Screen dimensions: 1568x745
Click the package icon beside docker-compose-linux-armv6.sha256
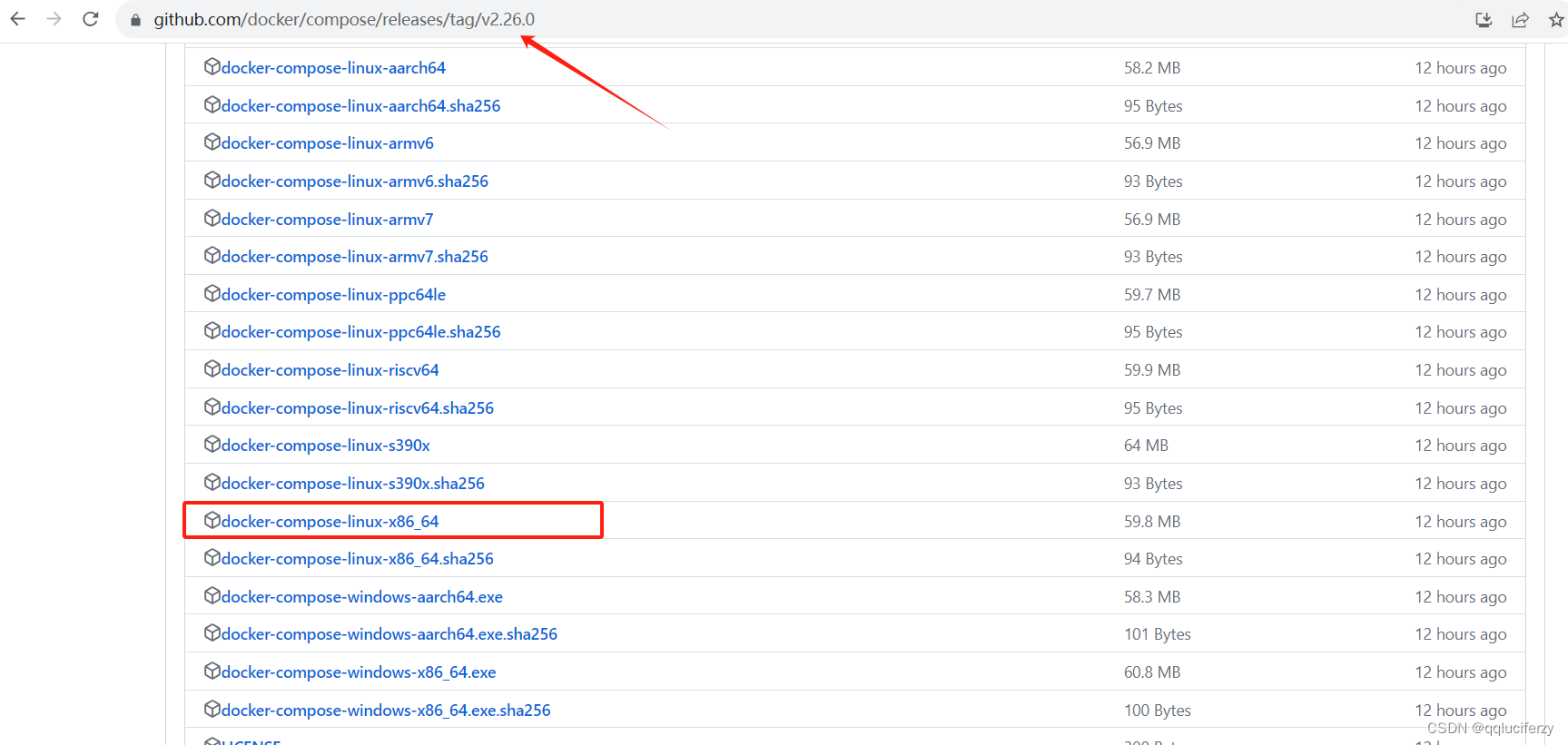(x=212, y=180)
